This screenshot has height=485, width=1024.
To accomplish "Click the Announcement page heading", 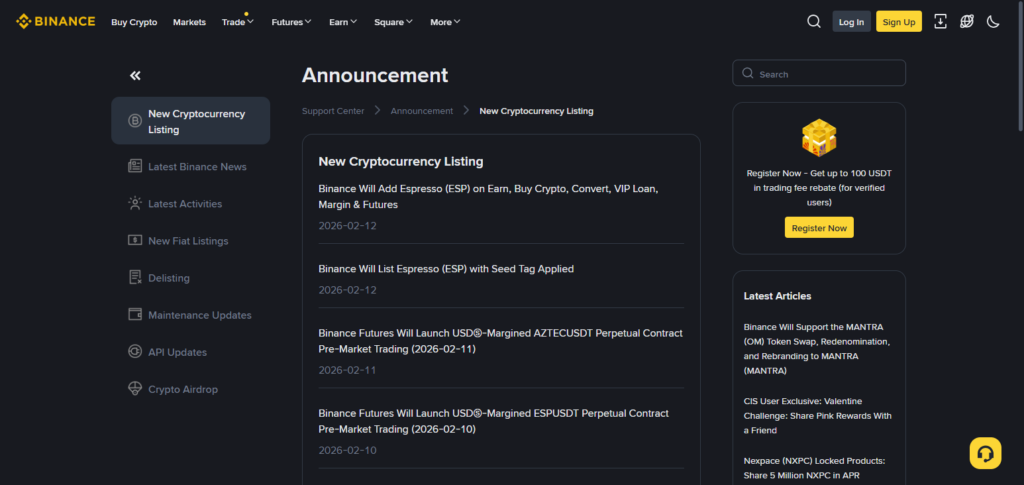I will (375, 75).
